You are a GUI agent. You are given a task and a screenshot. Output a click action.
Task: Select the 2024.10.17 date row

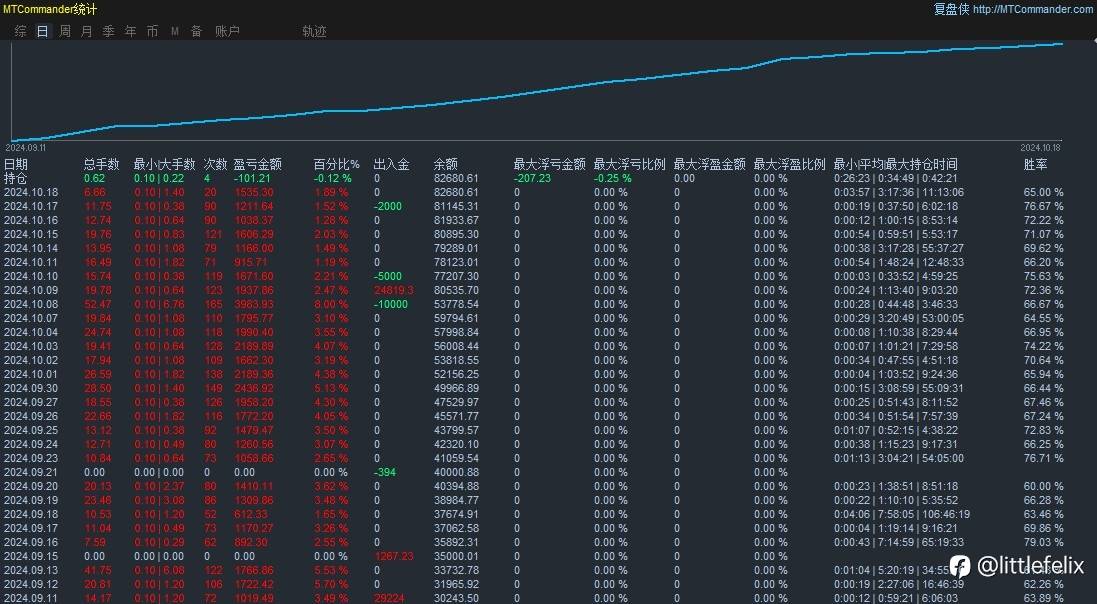click(31, 206)
